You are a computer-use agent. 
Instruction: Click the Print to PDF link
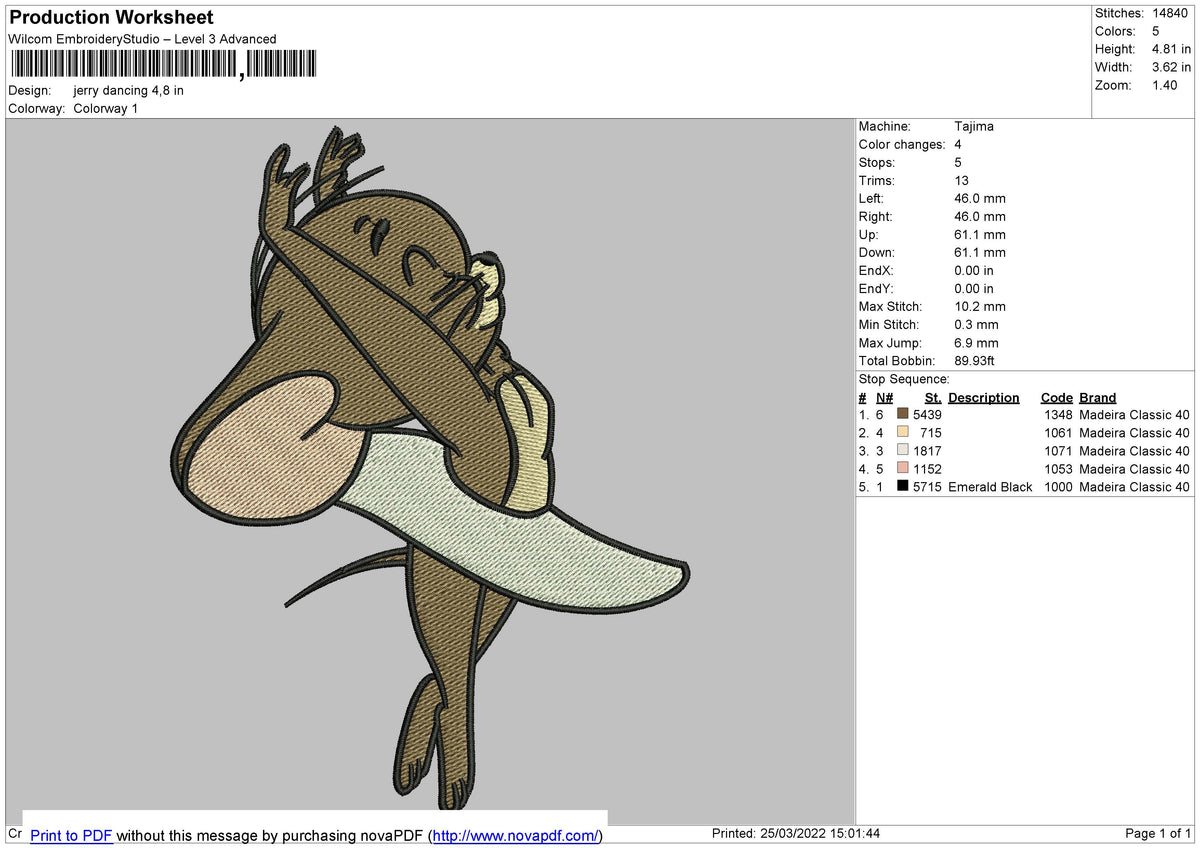(x=71, y=835)
